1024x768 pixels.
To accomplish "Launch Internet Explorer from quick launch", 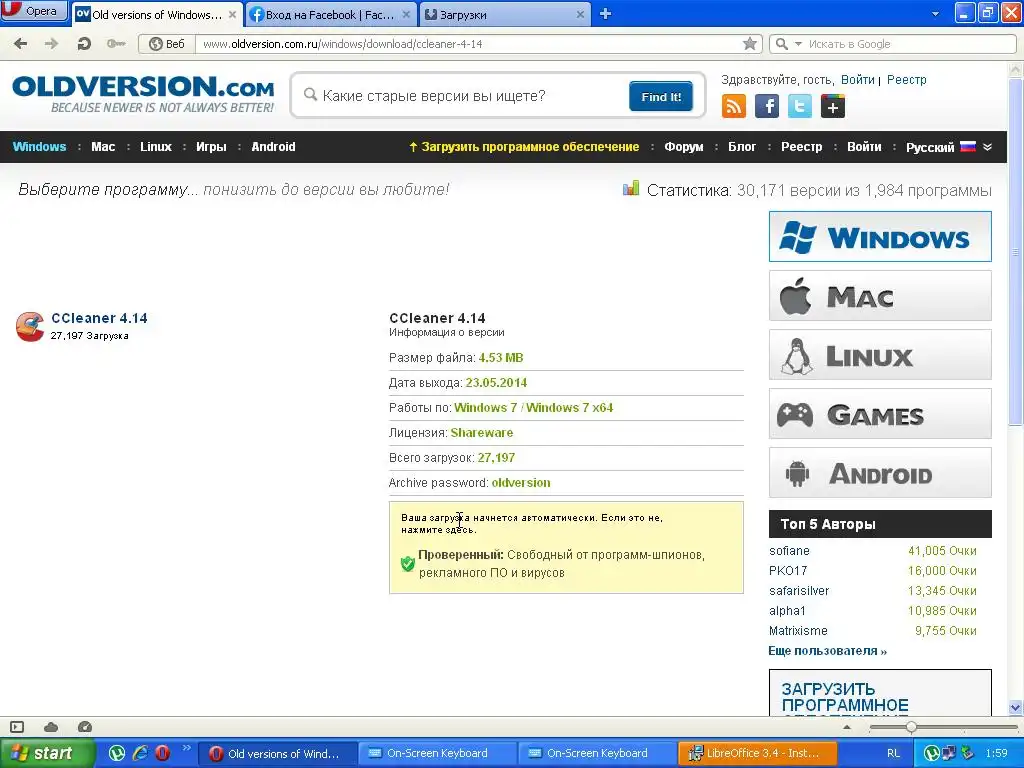I will tap(140, 753).
